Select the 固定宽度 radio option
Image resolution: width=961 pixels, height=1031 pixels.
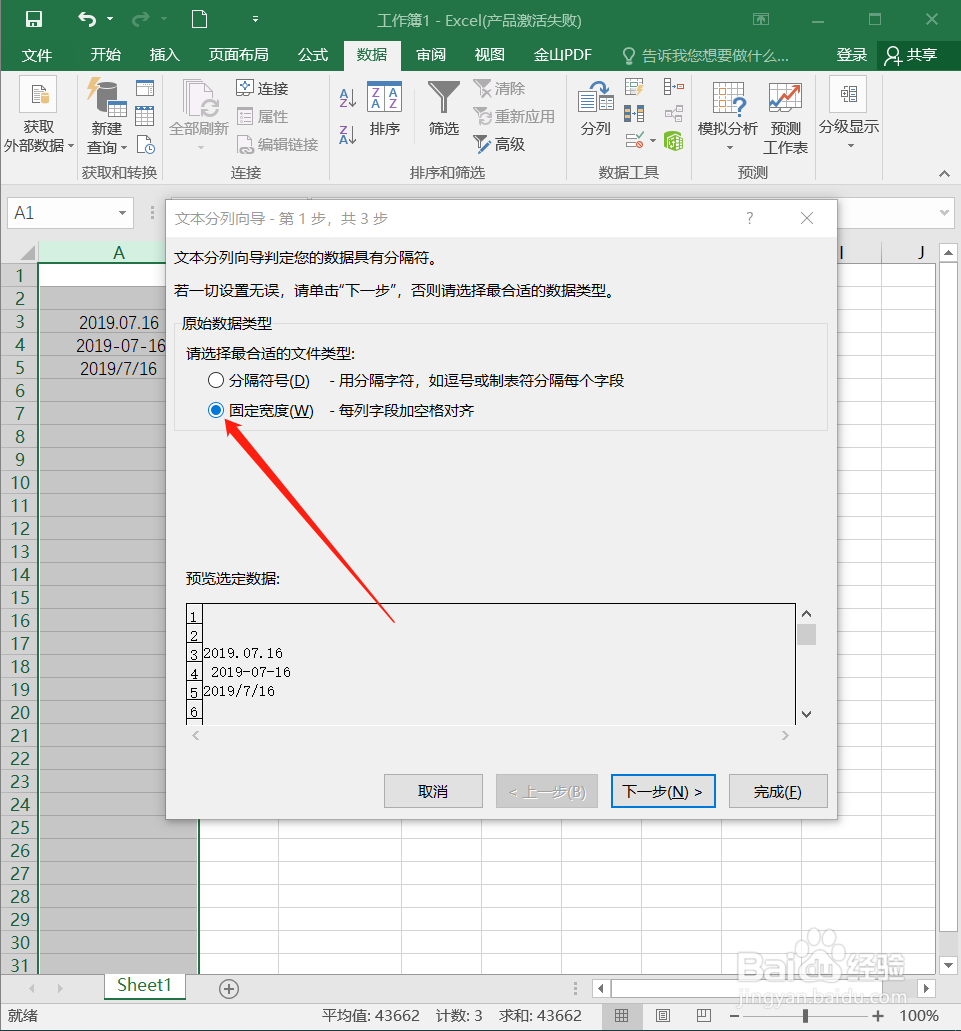click(x=215, y=410)
